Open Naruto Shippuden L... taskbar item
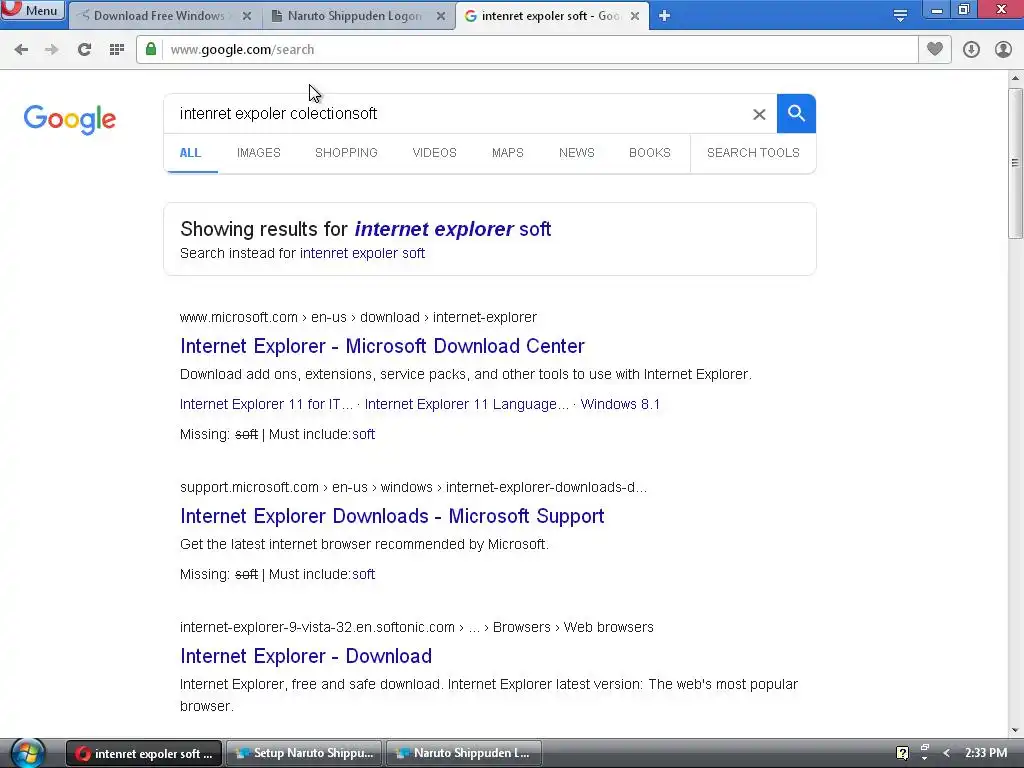1024x768 pixels. click(x=465, y=754)
